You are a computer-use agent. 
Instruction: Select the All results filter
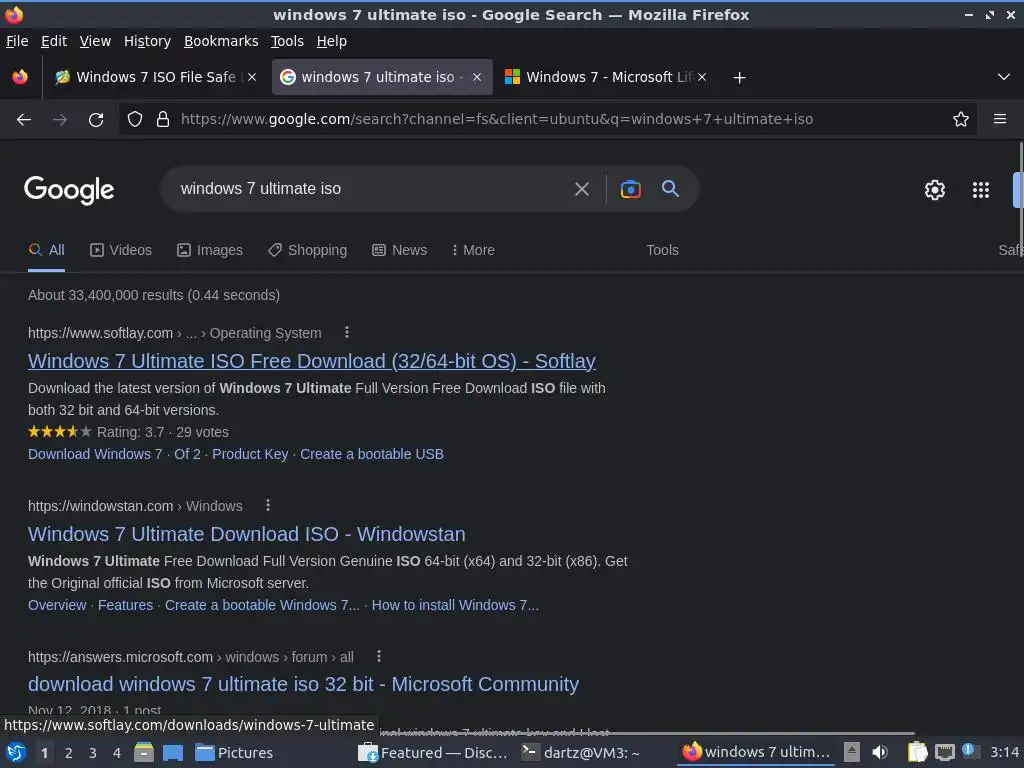pyautogui.click(x=46, y=250)
